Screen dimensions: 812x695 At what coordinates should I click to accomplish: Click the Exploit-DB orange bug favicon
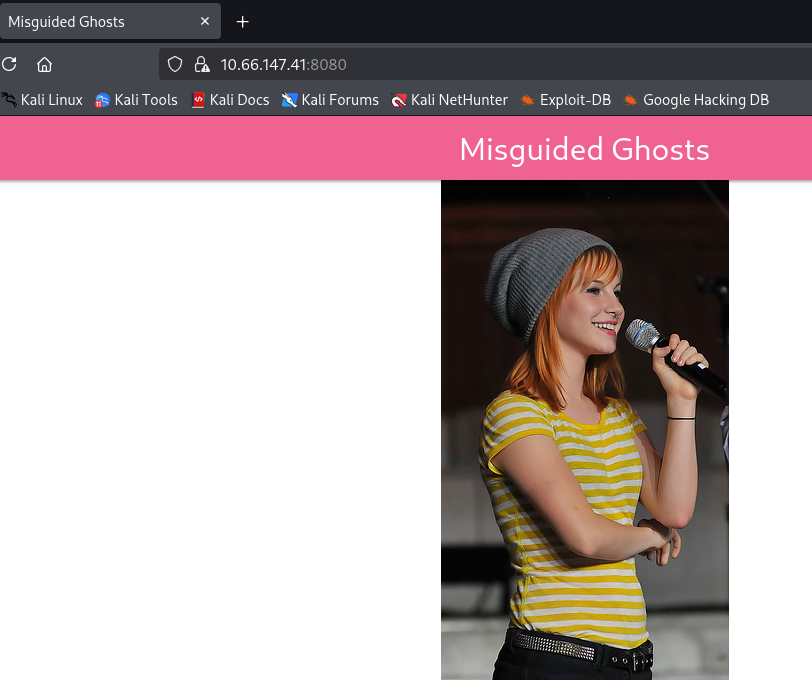[528, 100]
